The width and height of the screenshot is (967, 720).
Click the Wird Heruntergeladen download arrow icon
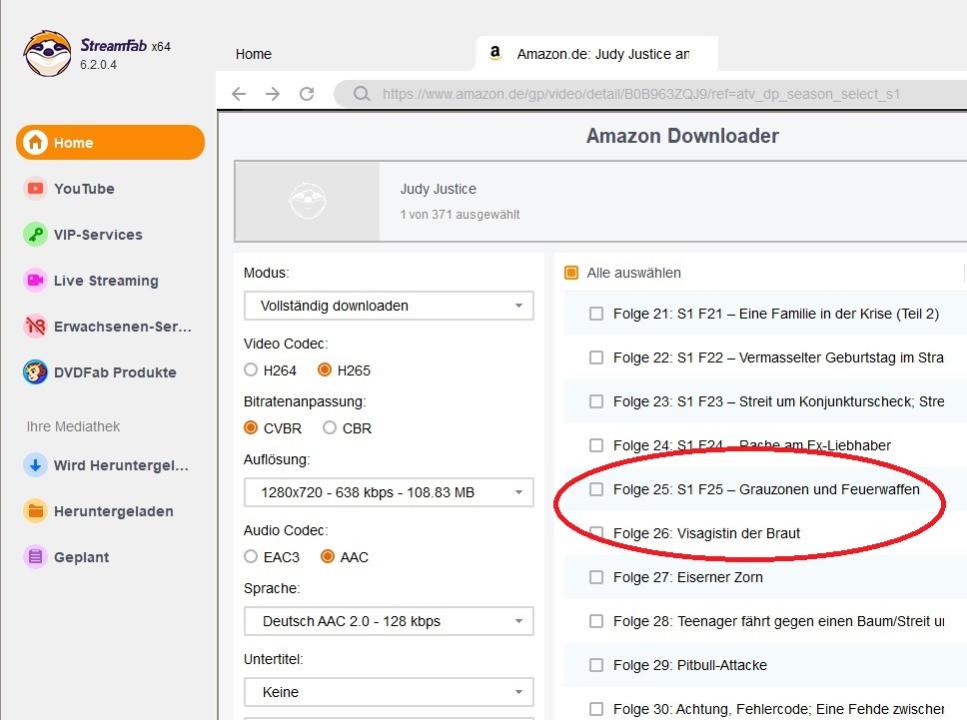(35, 465)
